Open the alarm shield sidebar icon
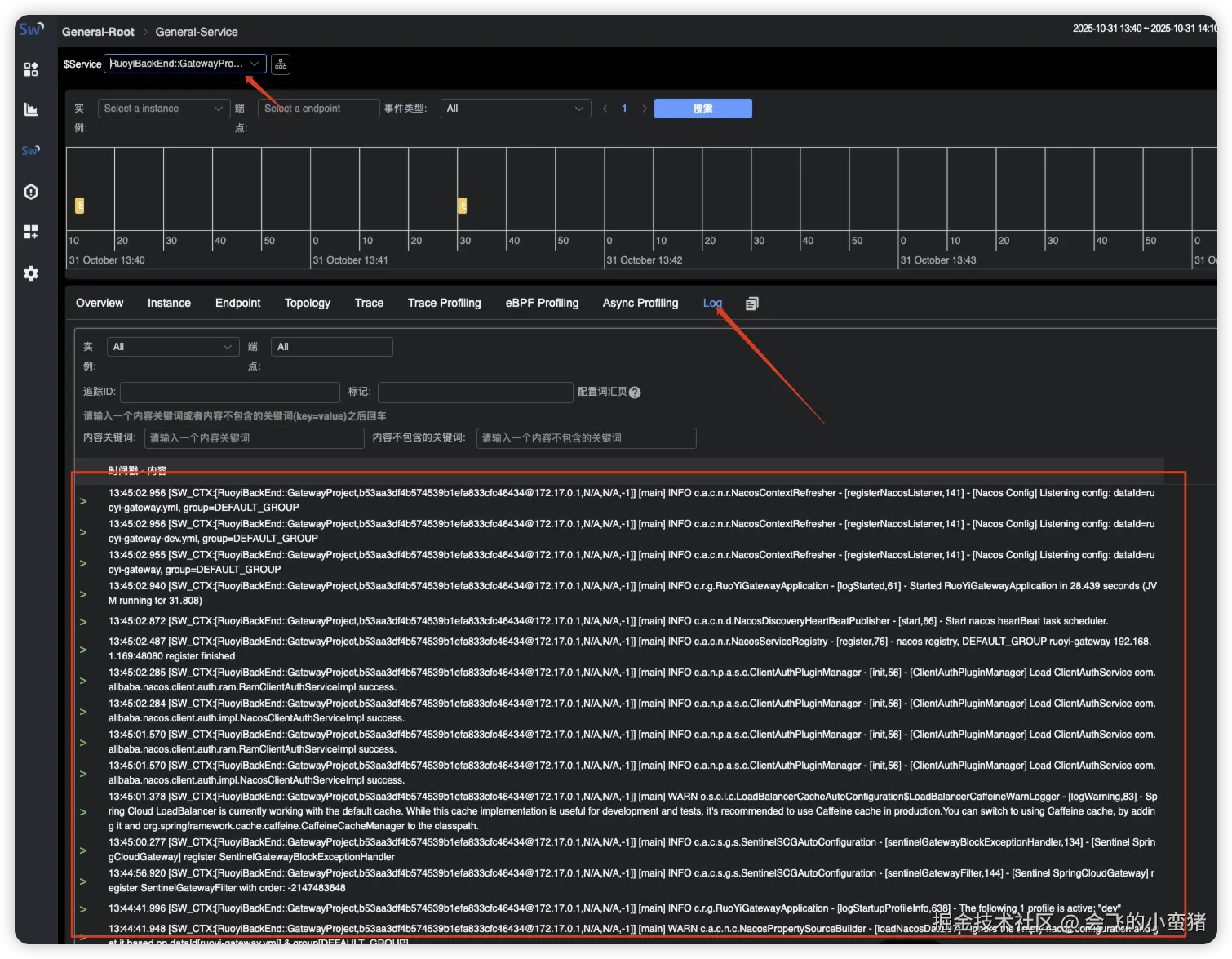Screen dimensions: 1232x959 [31, 192]
